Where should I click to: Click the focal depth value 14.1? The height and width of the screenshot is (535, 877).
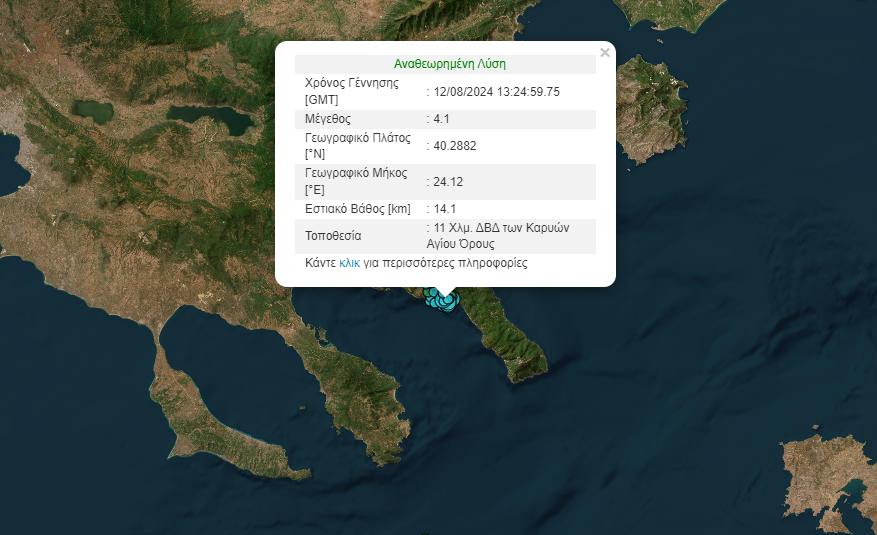(444, 209)
